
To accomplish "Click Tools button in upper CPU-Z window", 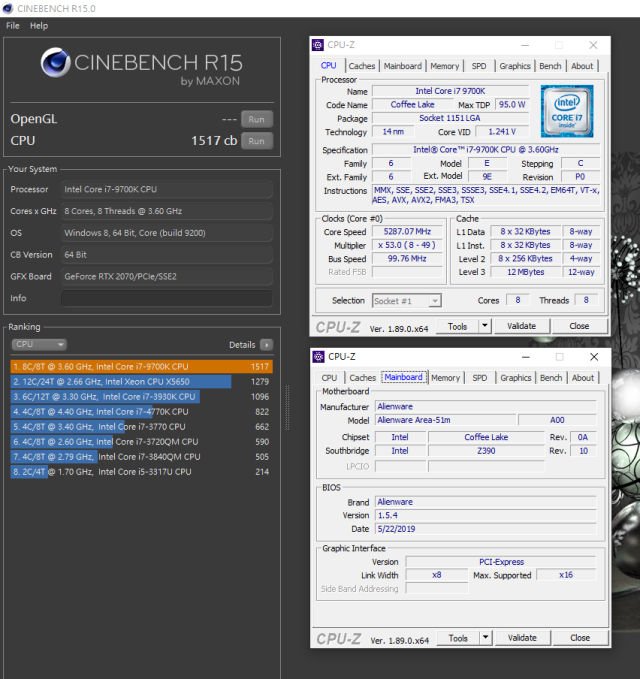I will tap(457, 326).
